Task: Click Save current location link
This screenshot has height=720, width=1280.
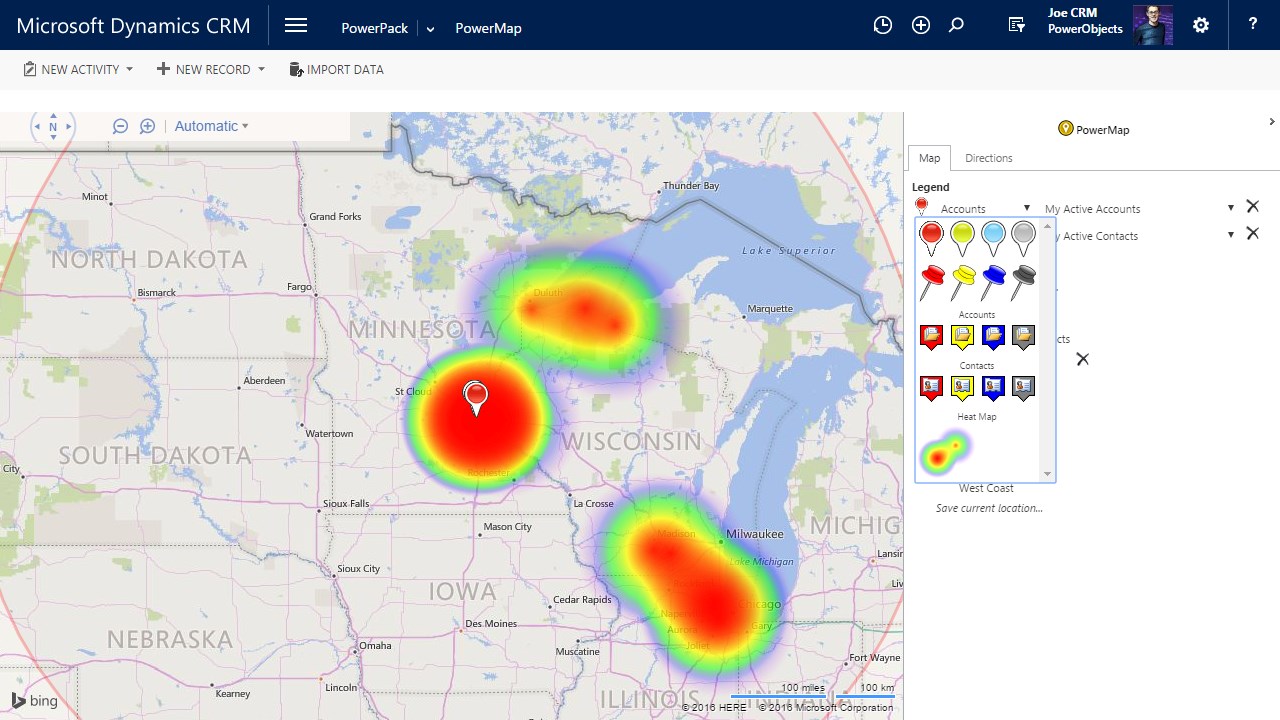Action: pos(989,508)
